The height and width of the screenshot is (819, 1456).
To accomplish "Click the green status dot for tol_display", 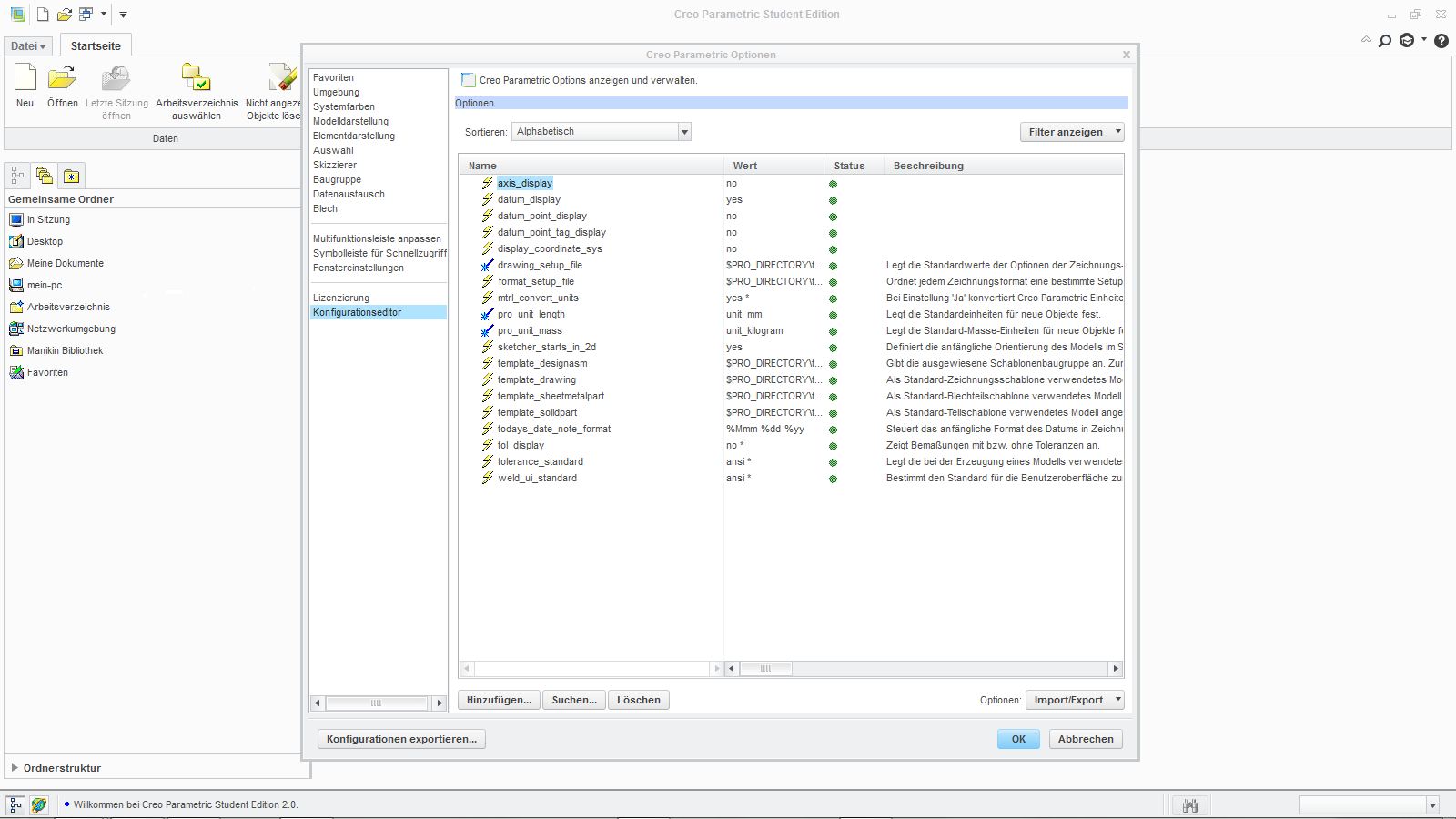I will pos(833,446).
